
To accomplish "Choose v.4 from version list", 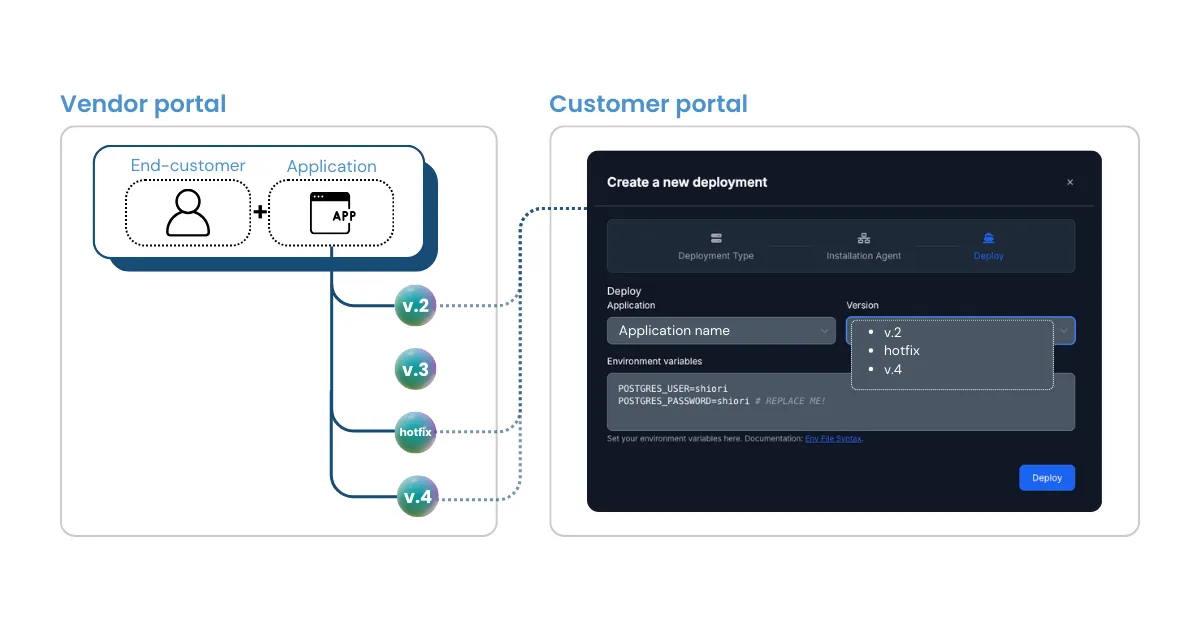I will tap(893, 370).
